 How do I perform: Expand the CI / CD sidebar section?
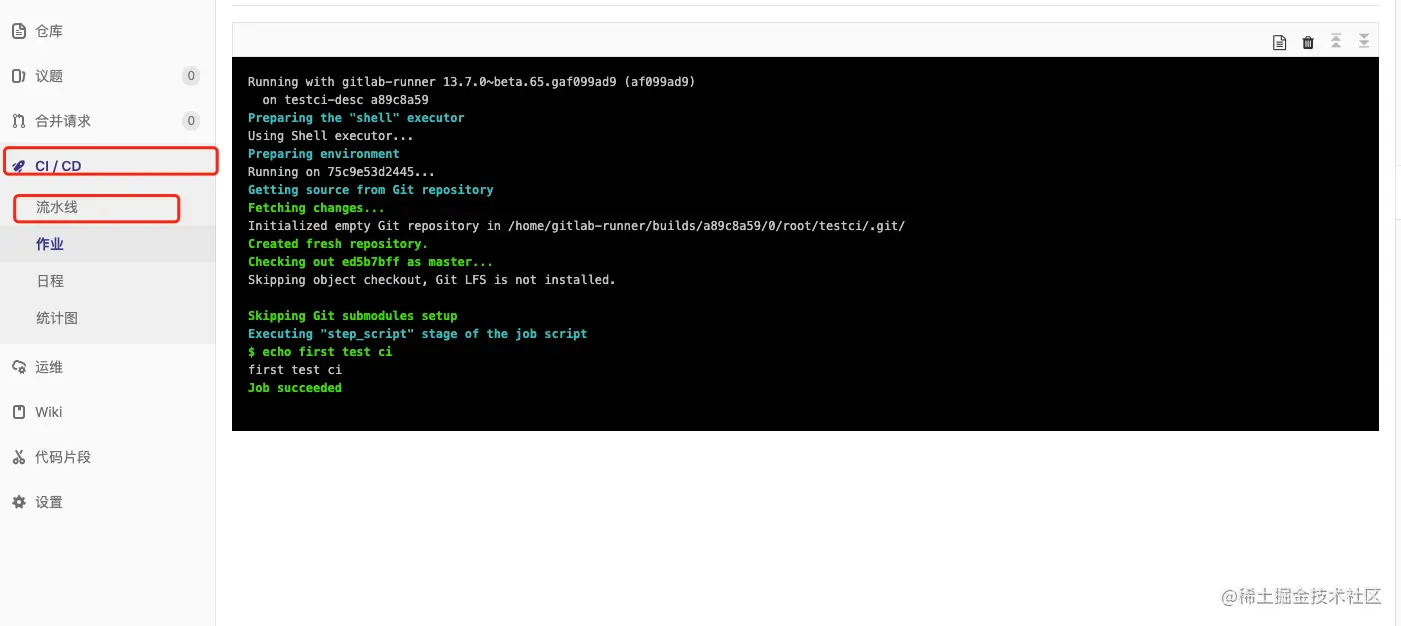[x=108, y=166]
